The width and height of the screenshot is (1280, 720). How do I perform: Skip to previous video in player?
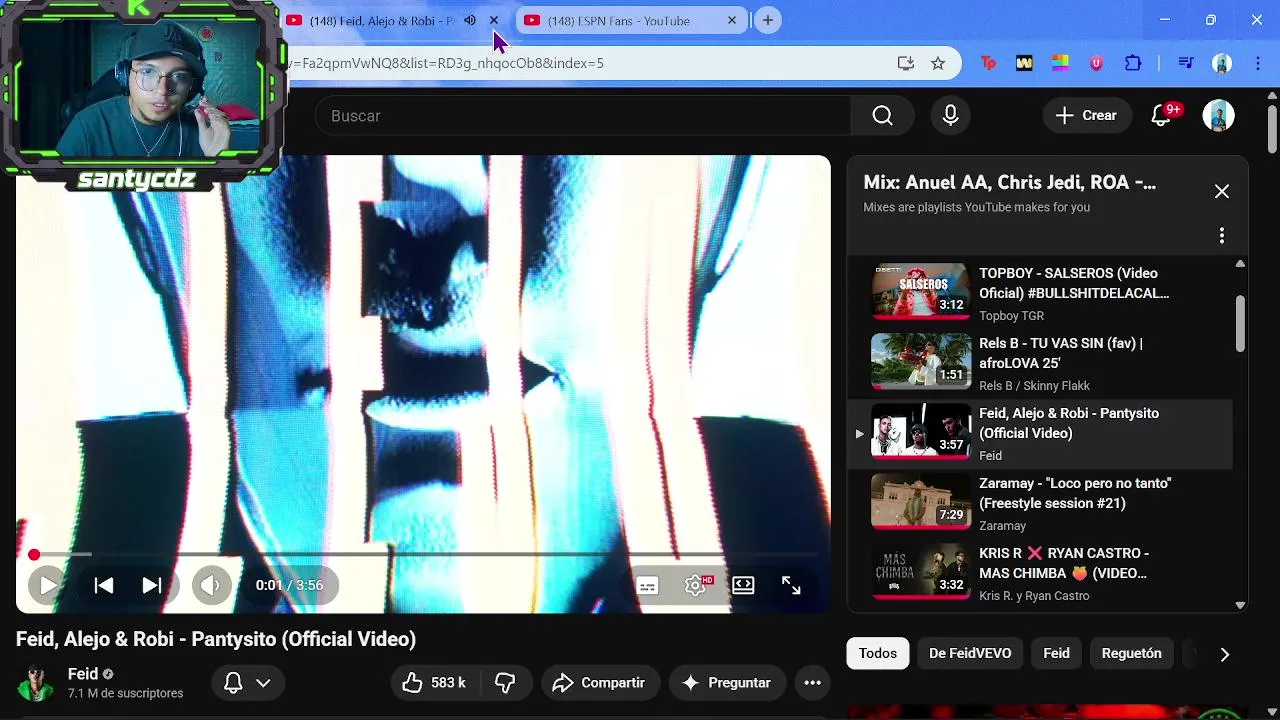click(x=104, y=585)
